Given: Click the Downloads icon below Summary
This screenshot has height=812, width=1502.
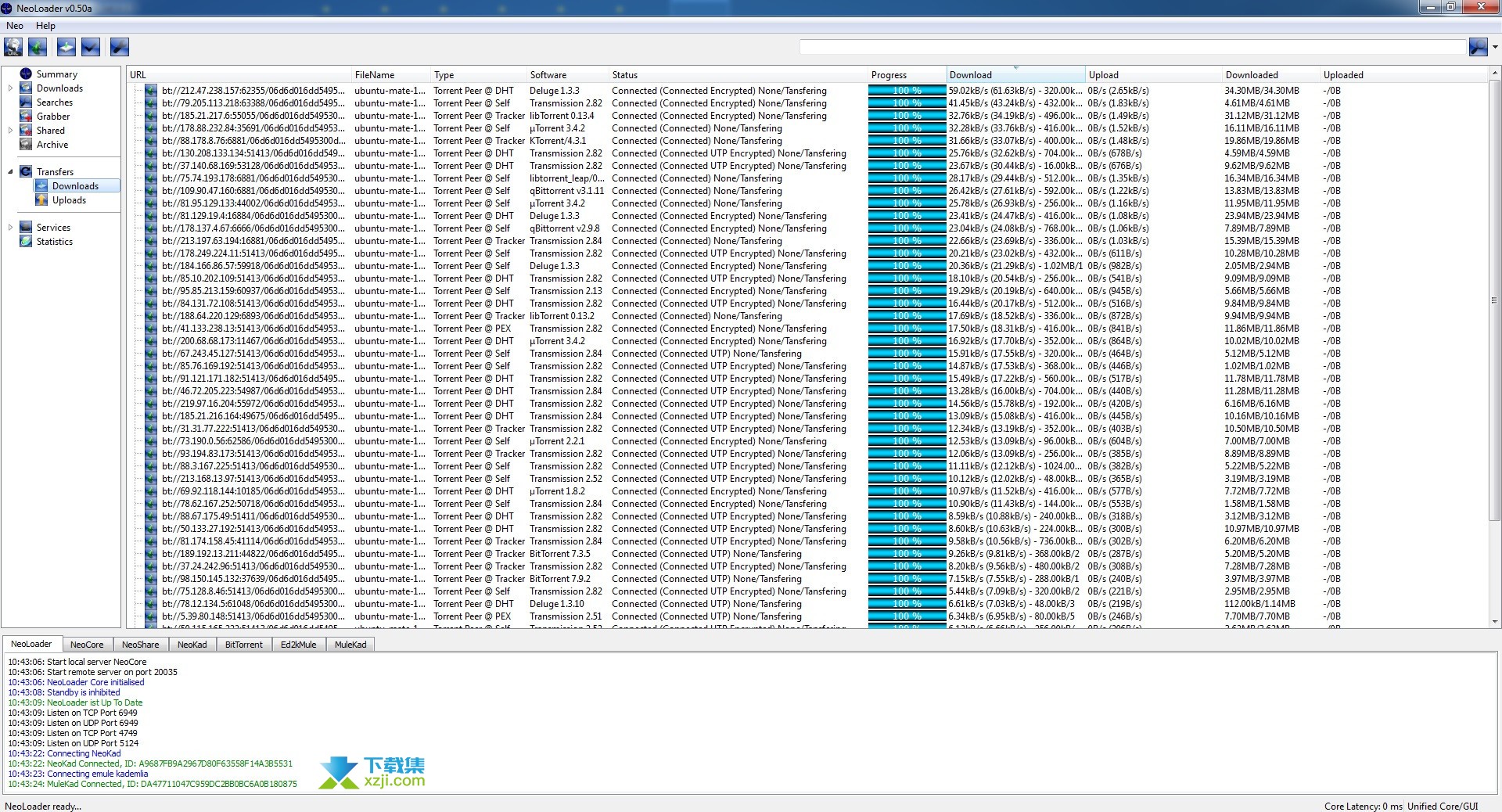Looking at the screenshot, I should pyautogui.click(x=26, y=88).
